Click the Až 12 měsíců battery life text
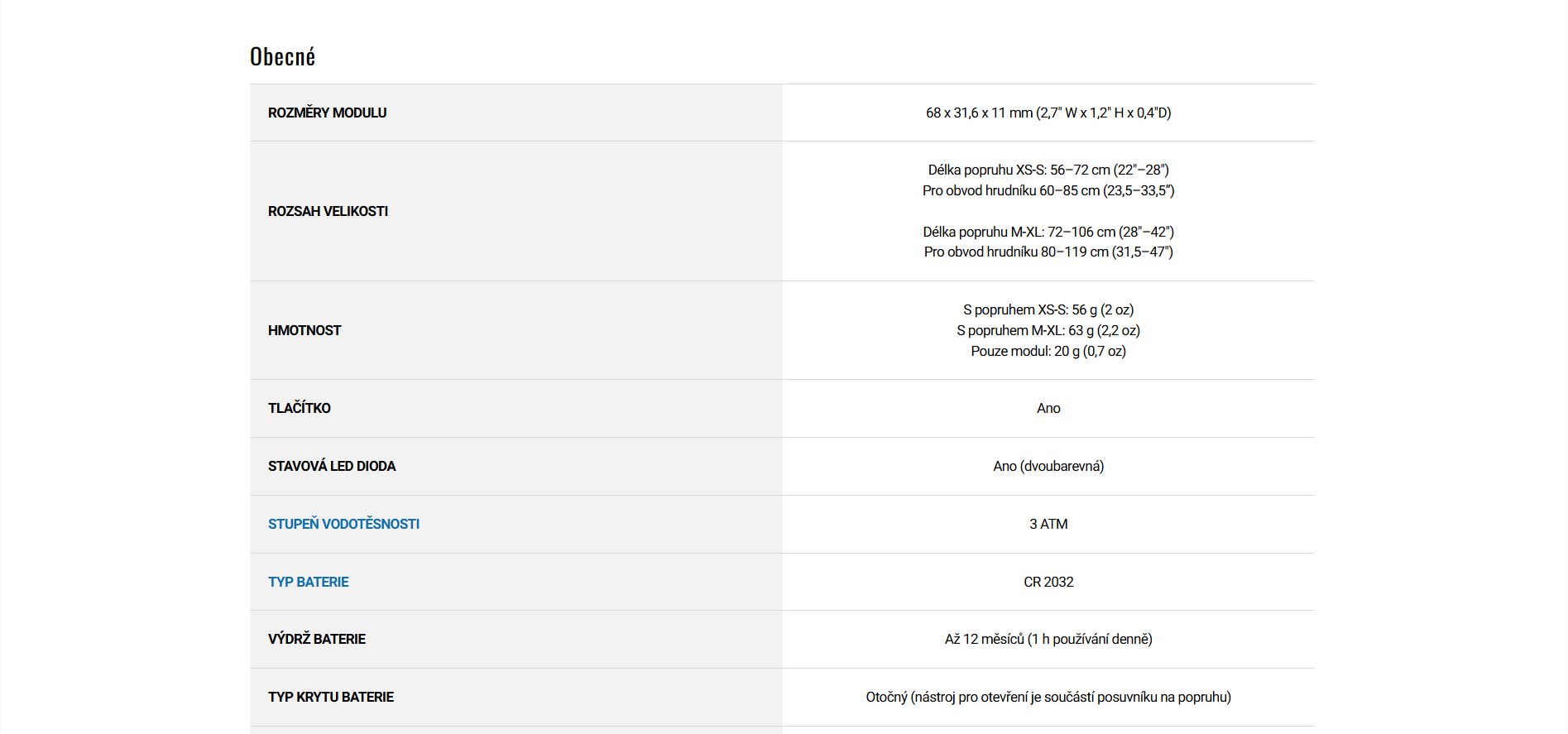The width and height of the screenshot is (1568, 734). 1048,639
